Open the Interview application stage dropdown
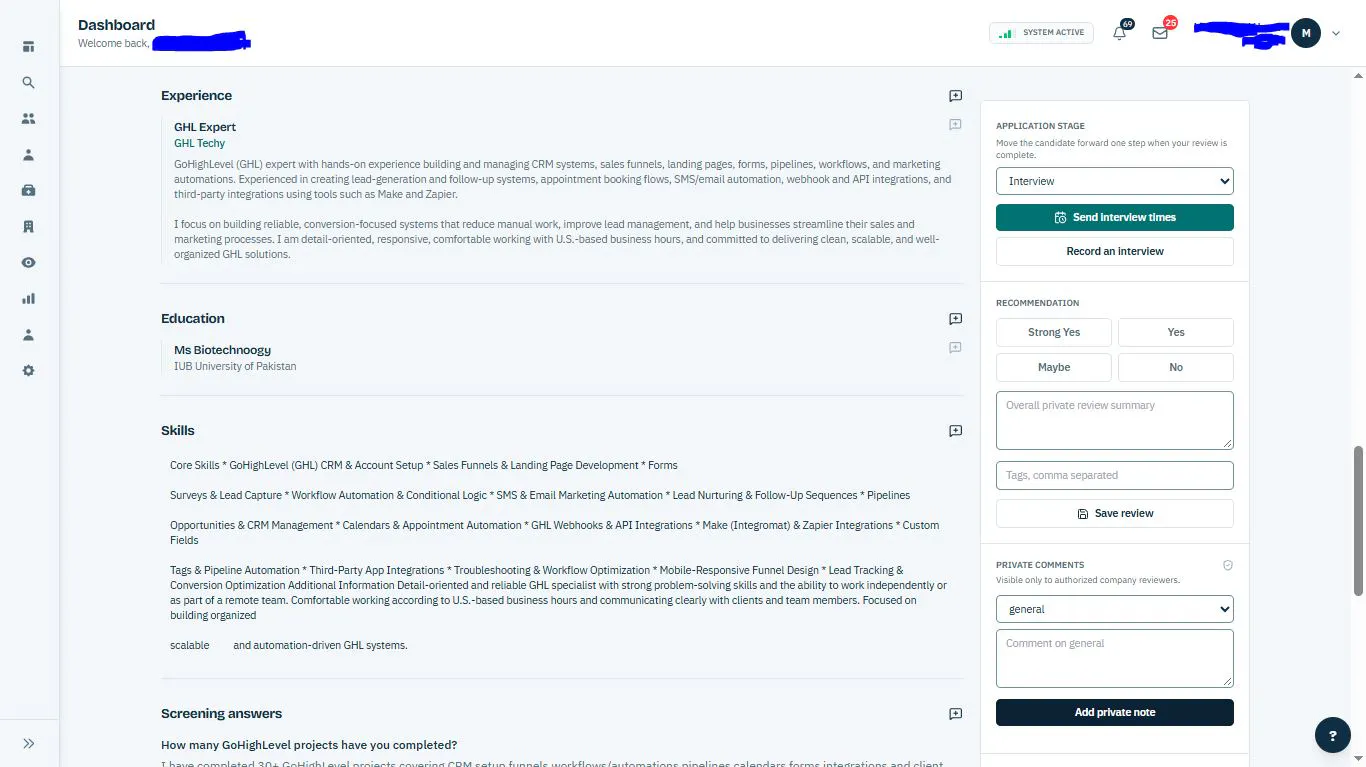This screenshot has width=1366, height=767. [1114, 181]
